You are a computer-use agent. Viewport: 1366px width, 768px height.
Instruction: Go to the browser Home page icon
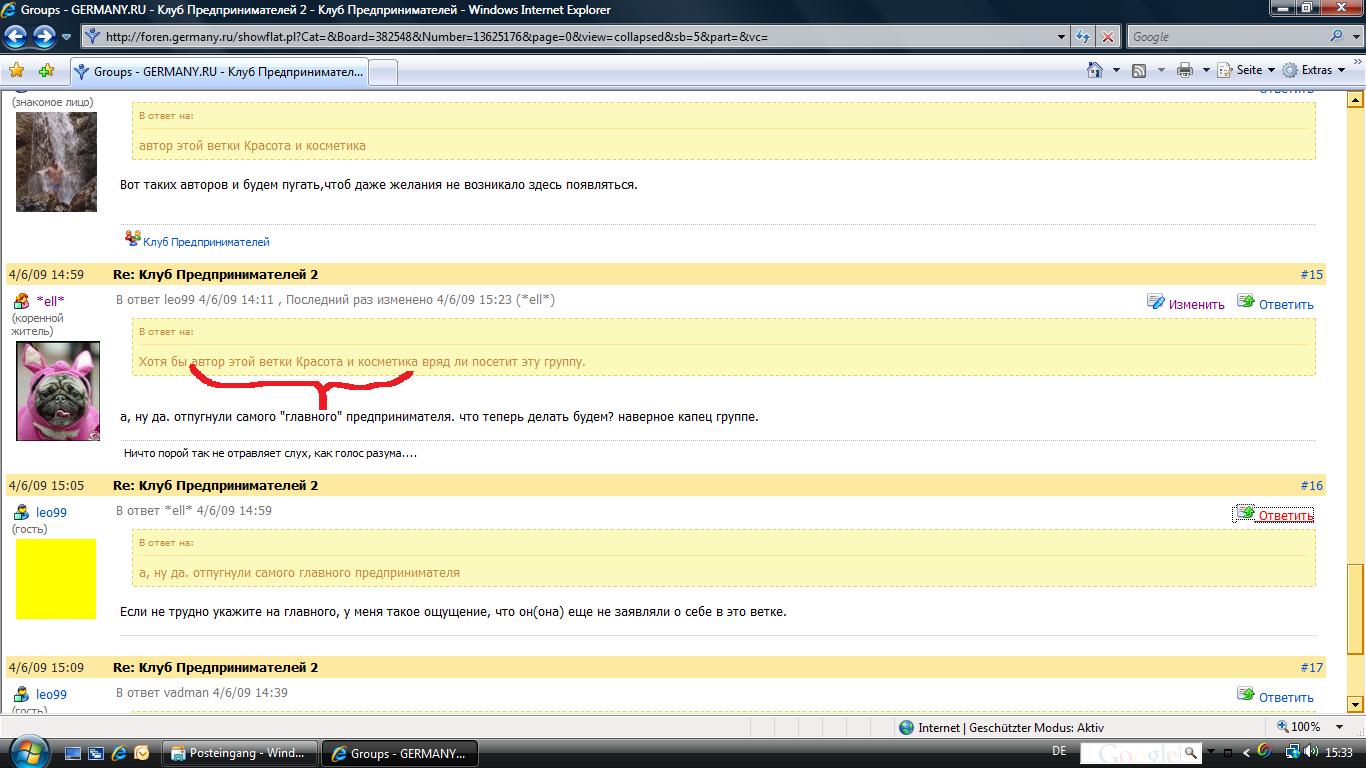point(1096,70)
